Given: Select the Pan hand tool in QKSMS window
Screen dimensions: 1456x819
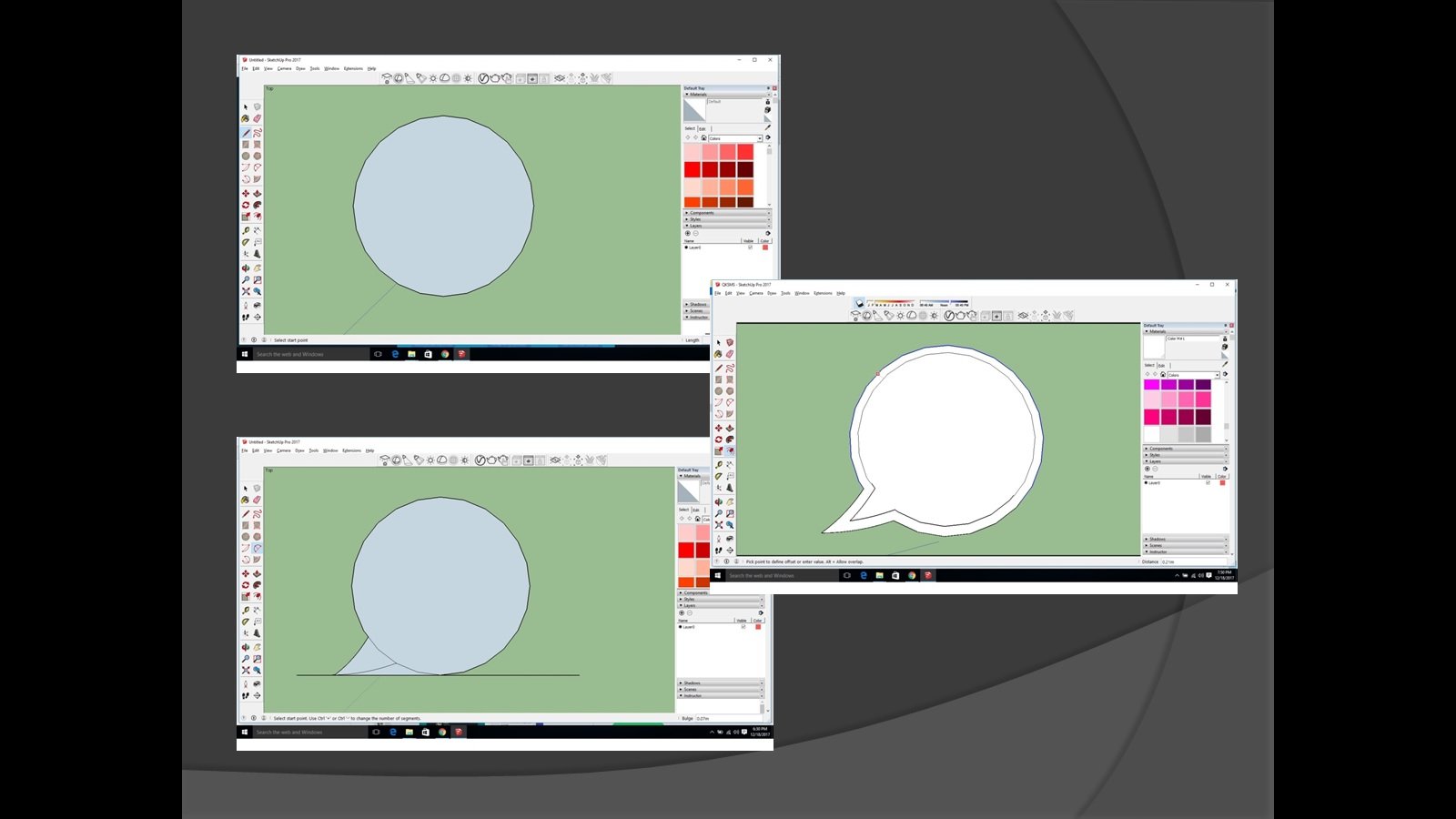Looking at the screenshot, I should [x=730, y=502].
